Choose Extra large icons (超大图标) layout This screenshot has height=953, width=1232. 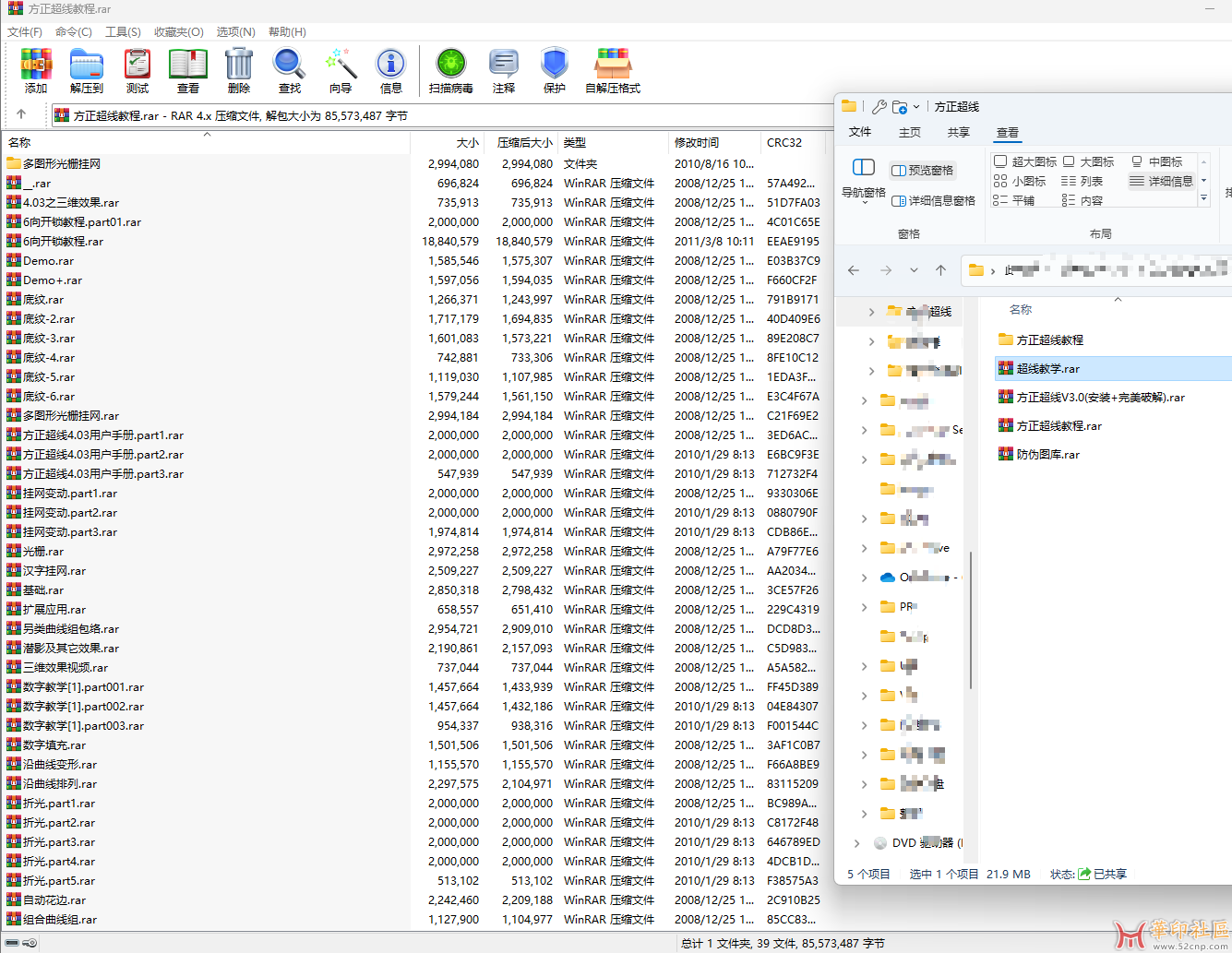tap(1025, 161)
